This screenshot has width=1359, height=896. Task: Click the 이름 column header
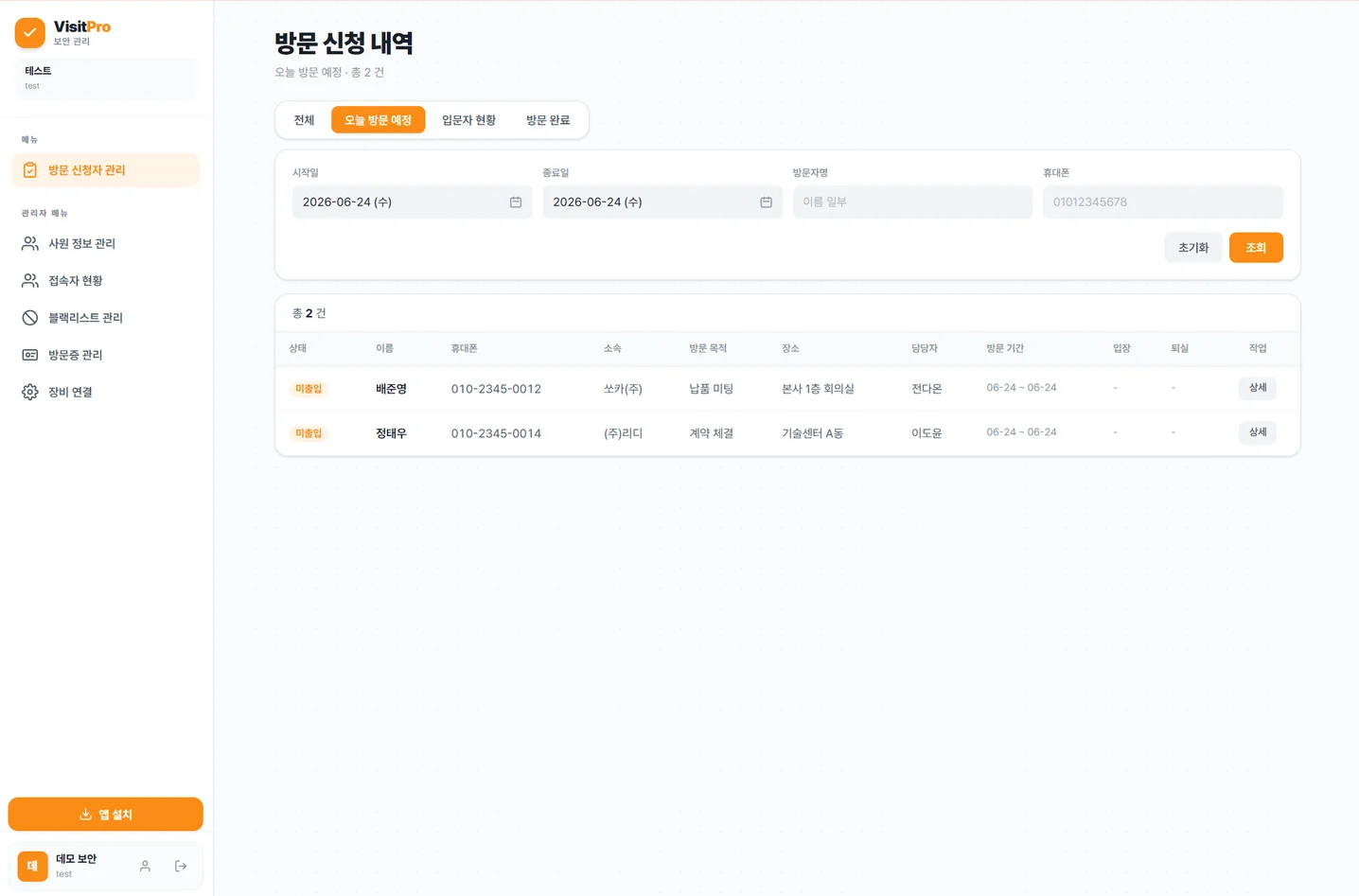pos(384,348)
